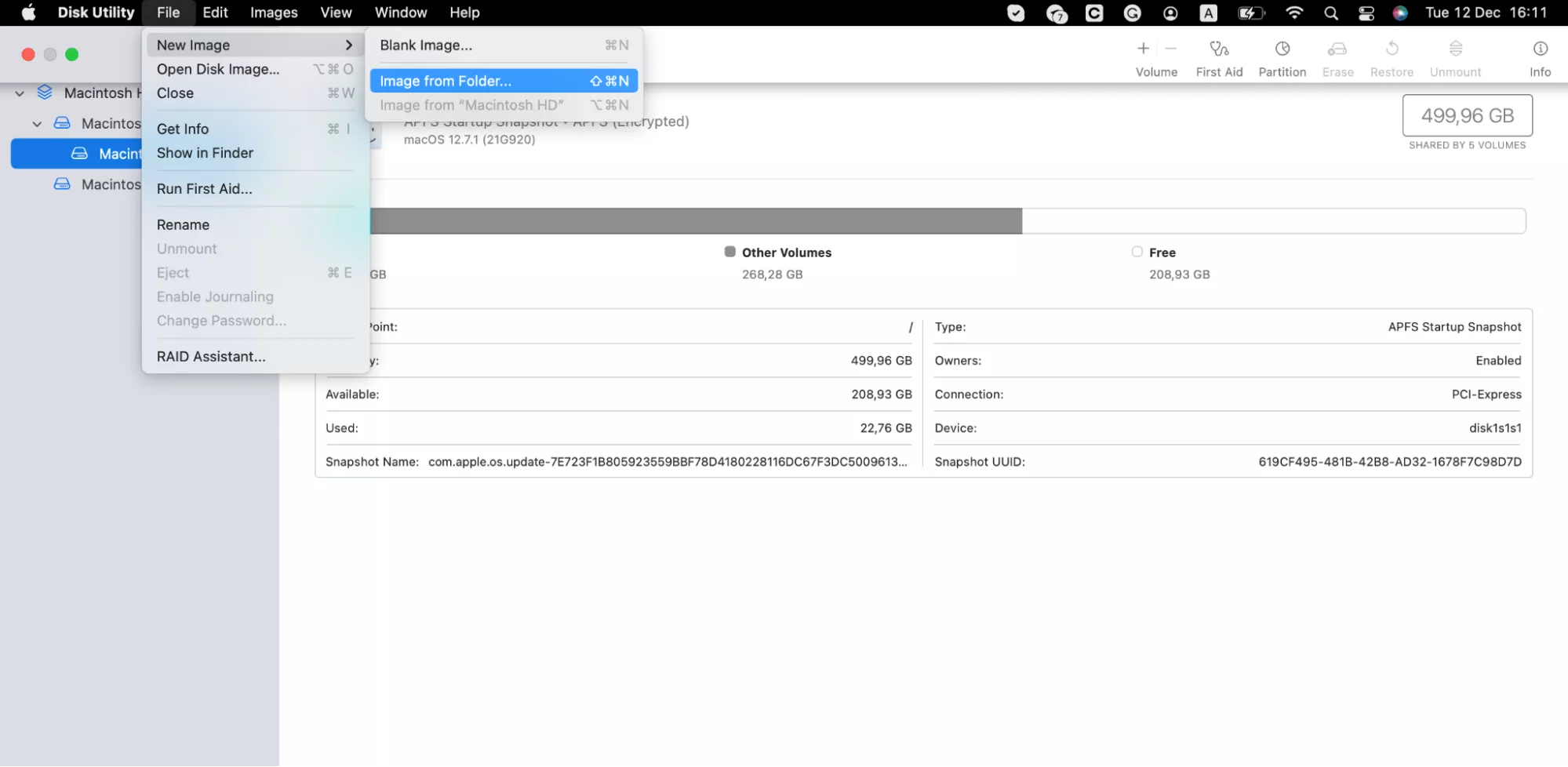Click the add Volume plus icon
This screenshot has width=1568, height=767.
1144,47
